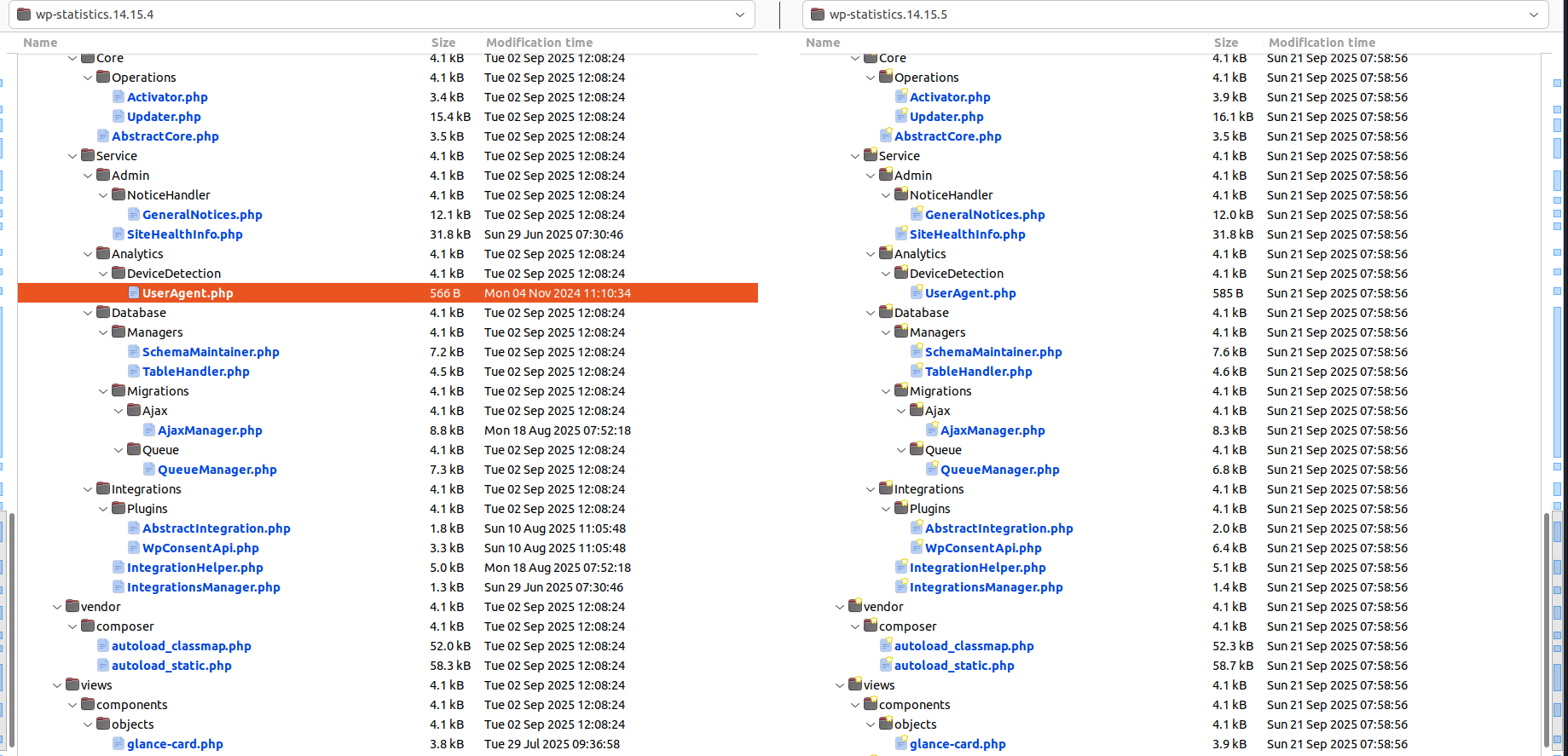Collapse the Integrations folder in right pane

point(871,489)
